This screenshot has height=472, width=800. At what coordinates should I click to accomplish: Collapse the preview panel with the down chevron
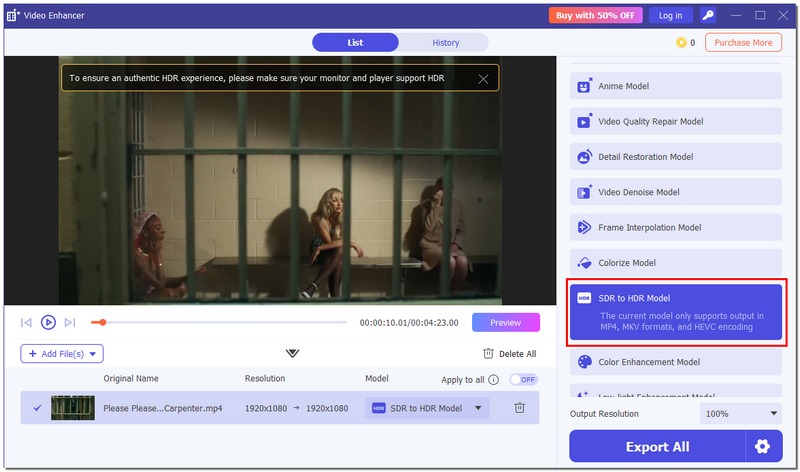point(292,353)
